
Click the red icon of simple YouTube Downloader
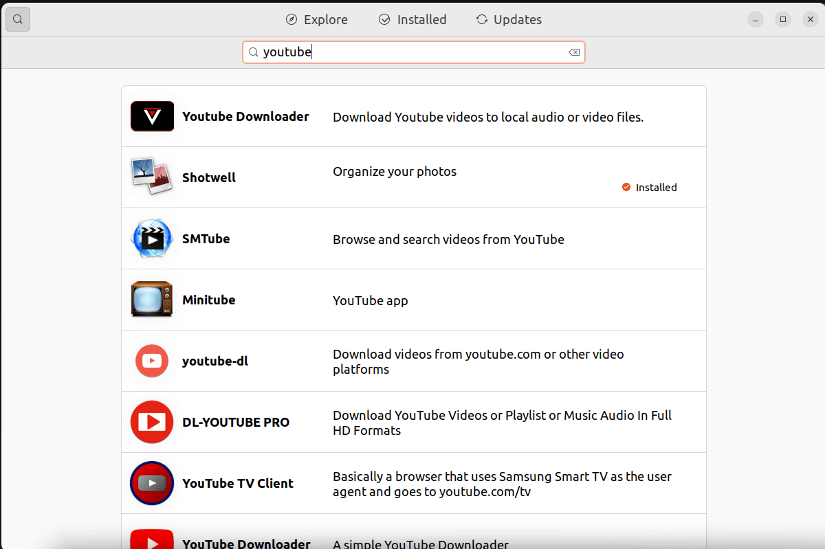click(152, 539)
